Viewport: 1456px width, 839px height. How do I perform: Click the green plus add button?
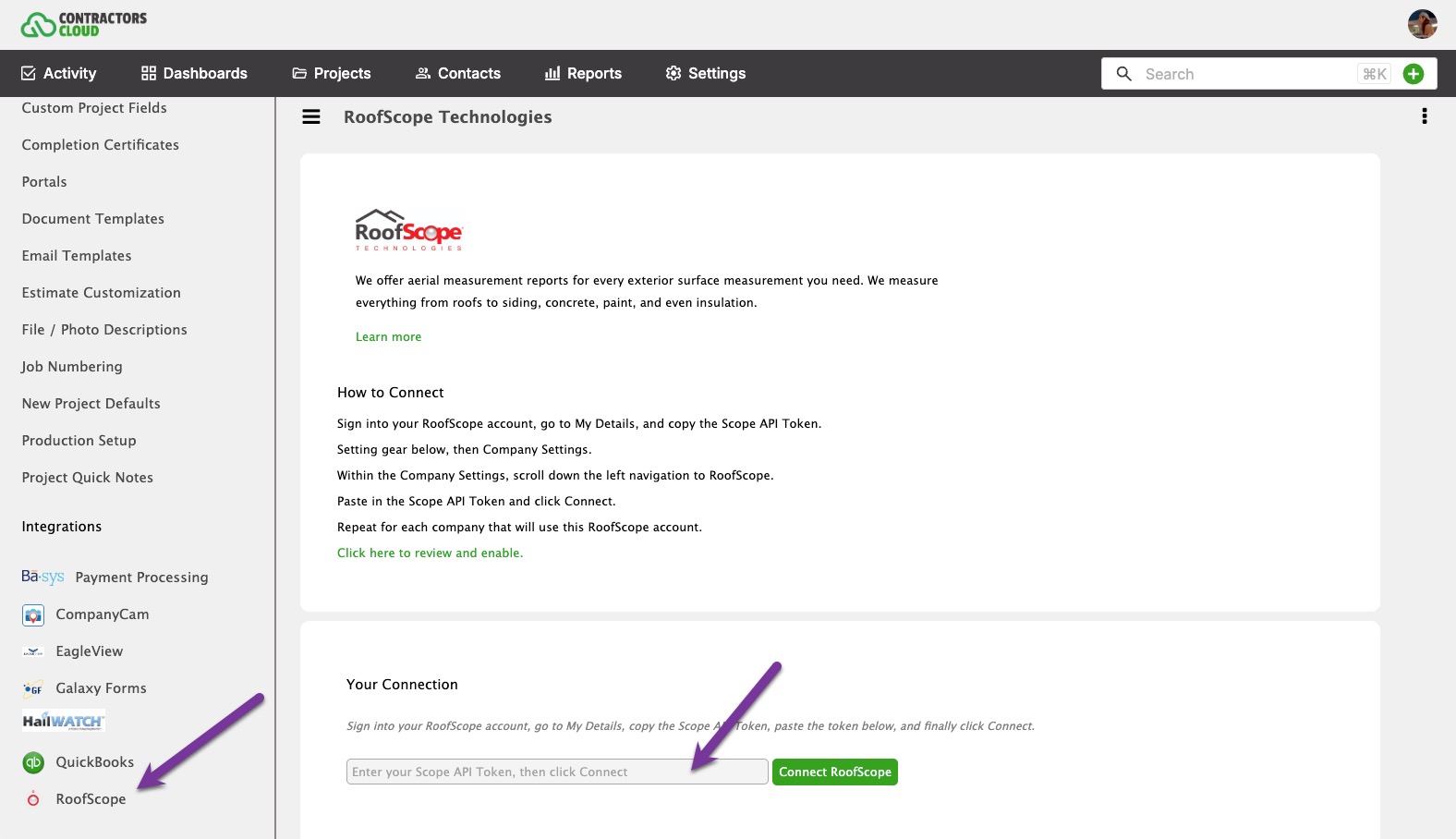tap(1414, 74)
